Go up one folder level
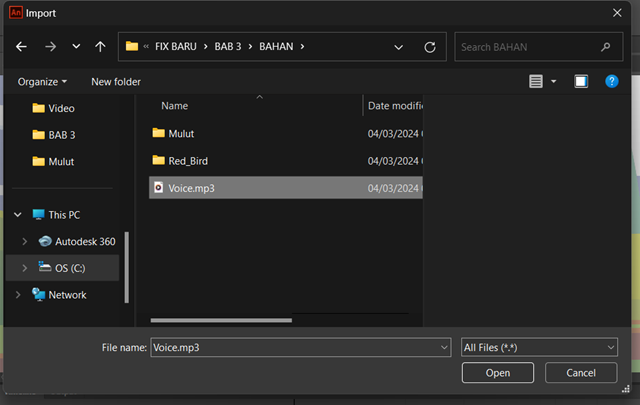Screen dimensions: 640x405 [100, 47]
